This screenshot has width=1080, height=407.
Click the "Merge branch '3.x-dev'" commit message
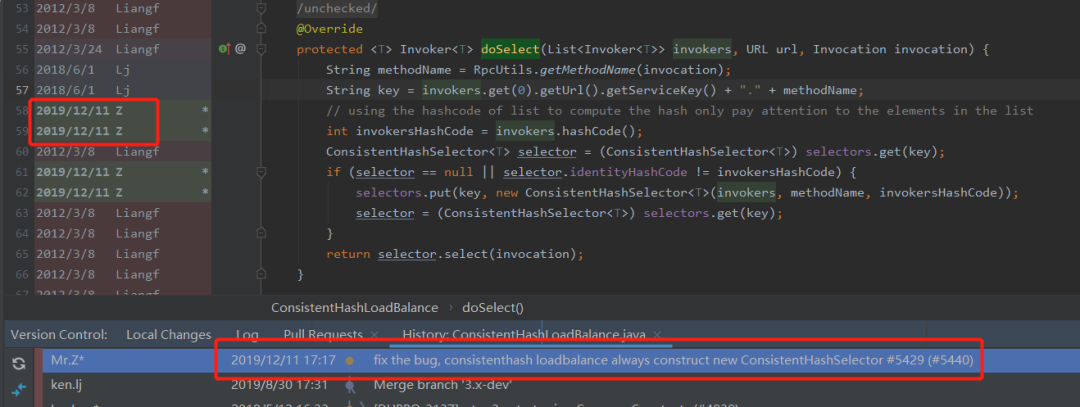pyautogui.click(x=442, y=384)
